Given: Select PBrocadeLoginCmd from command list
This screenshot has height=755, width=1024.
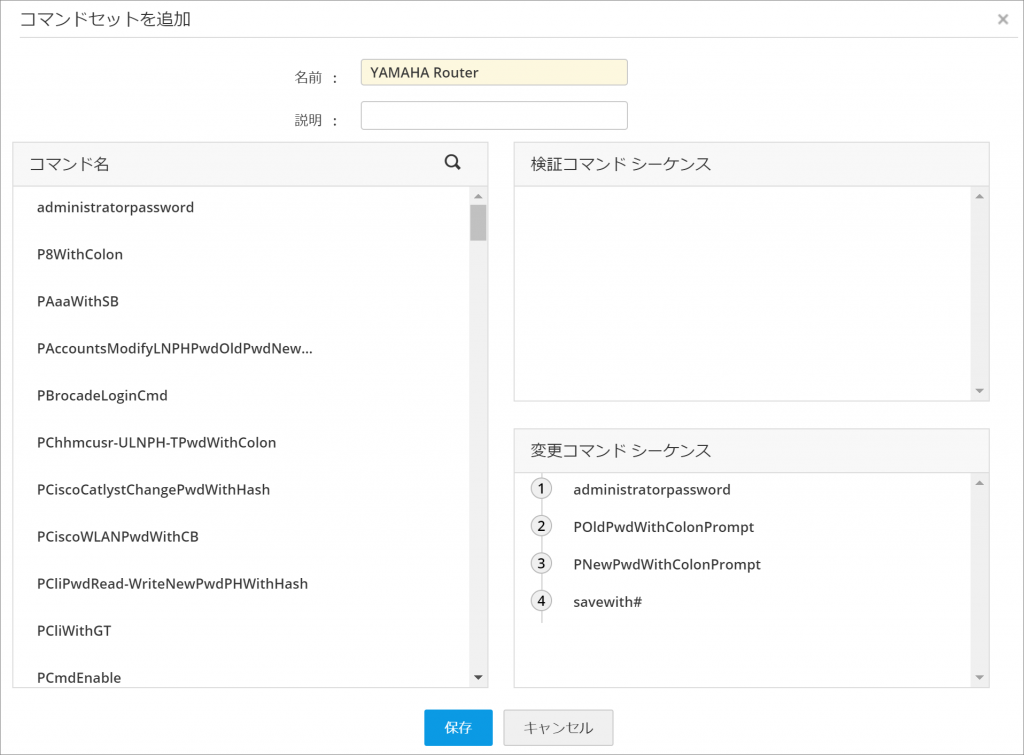Looking at the screenshot, I should coord(102,395).
